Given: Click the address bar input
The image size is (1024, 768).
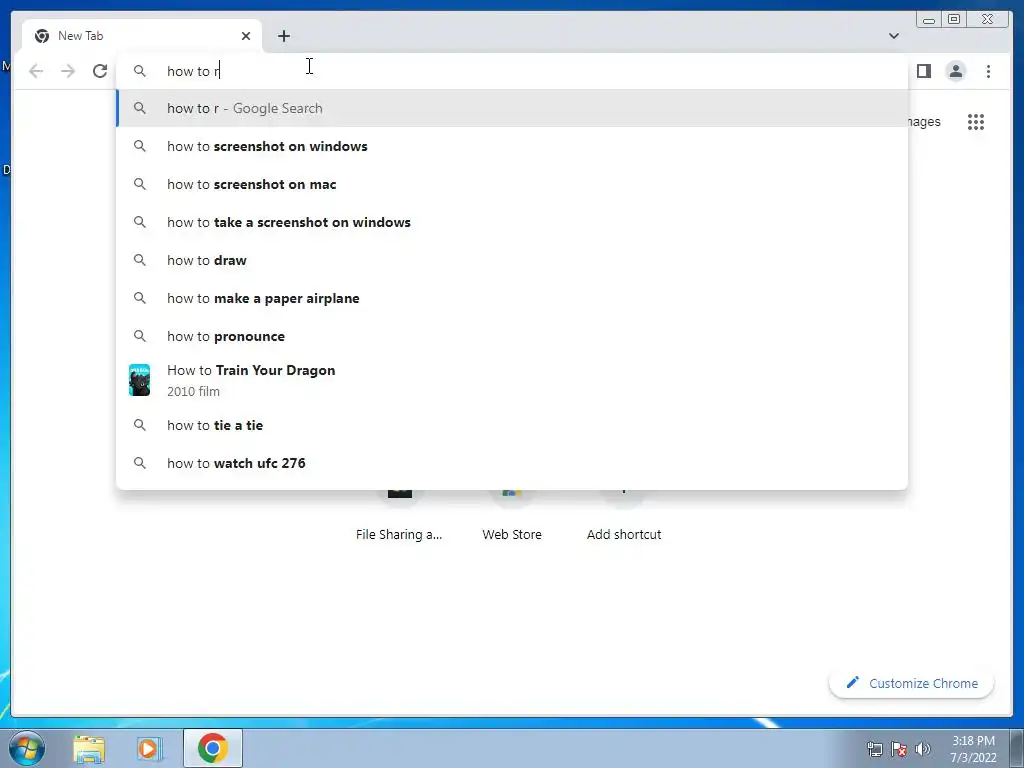Looking at the screenshot, I should coord(512,71).
